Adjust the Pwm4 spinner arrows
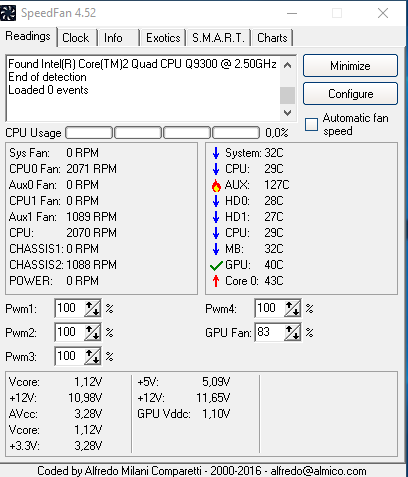 pyautogui.click(x=292, y=308)
